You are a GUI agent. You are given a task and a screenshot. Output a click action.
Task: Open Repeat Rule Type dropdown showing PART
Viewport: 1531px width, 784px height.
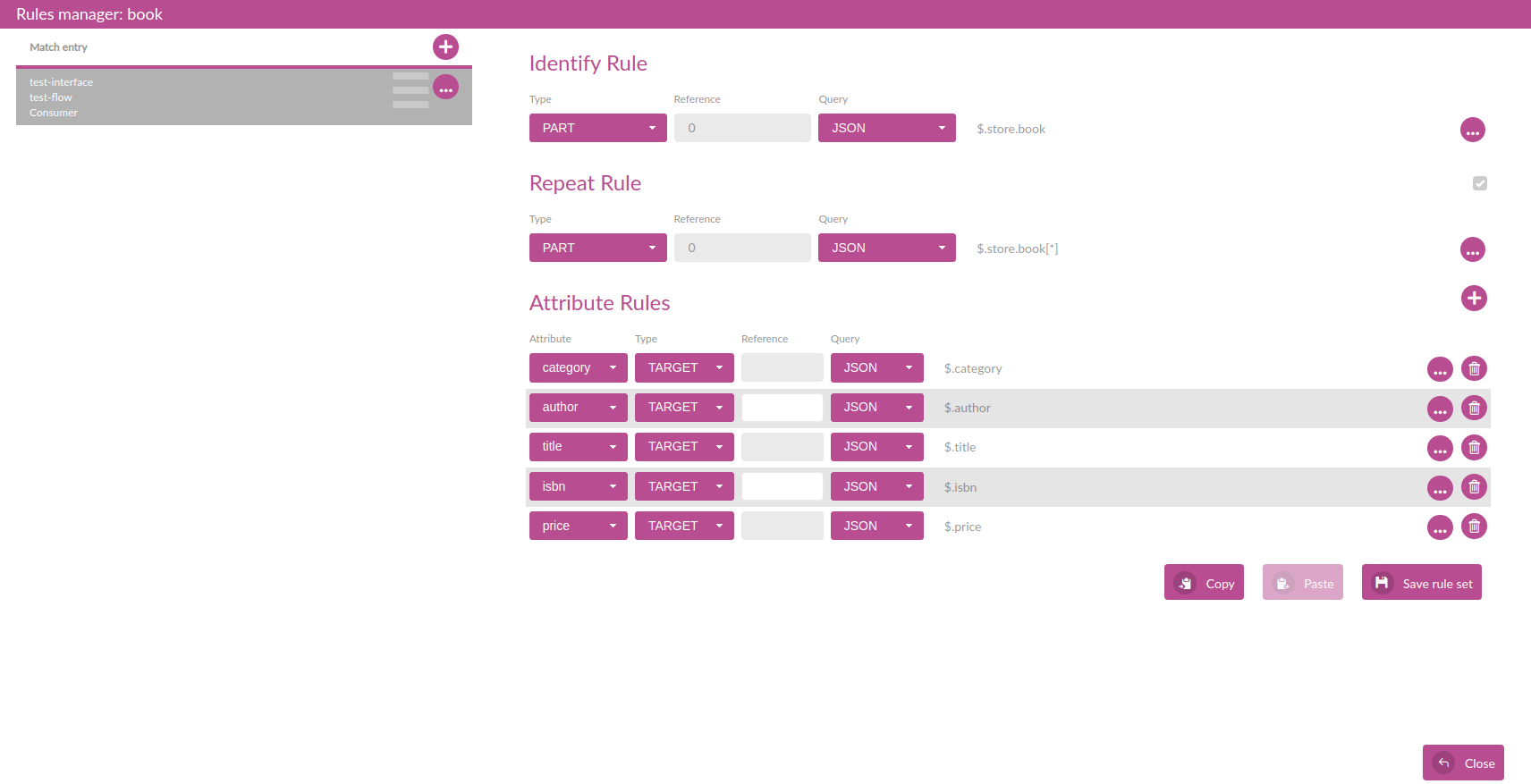(598, 248)
